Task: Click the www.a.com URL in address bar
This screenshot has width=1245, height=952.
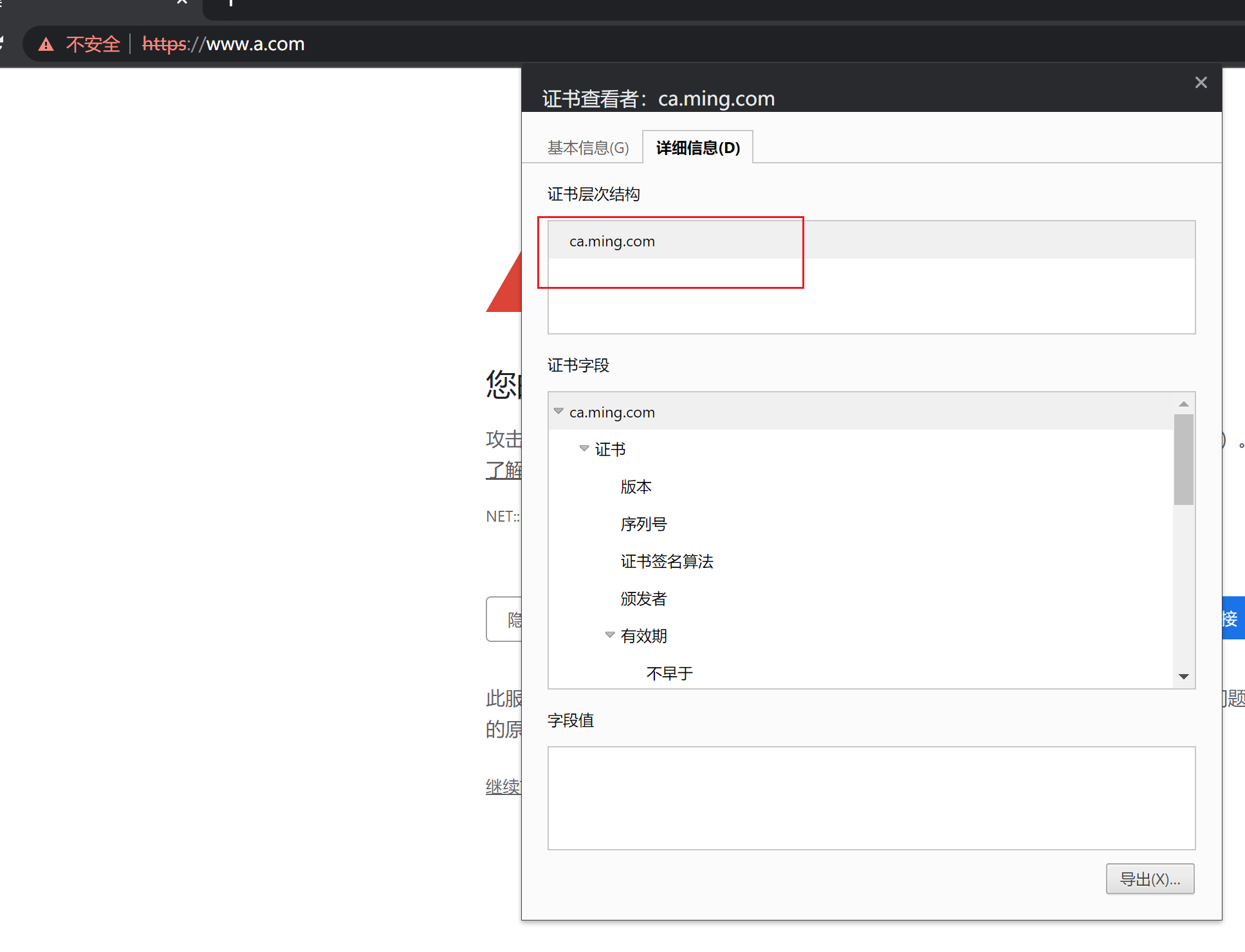Action: pyautogui.click(x=255, y=44)
